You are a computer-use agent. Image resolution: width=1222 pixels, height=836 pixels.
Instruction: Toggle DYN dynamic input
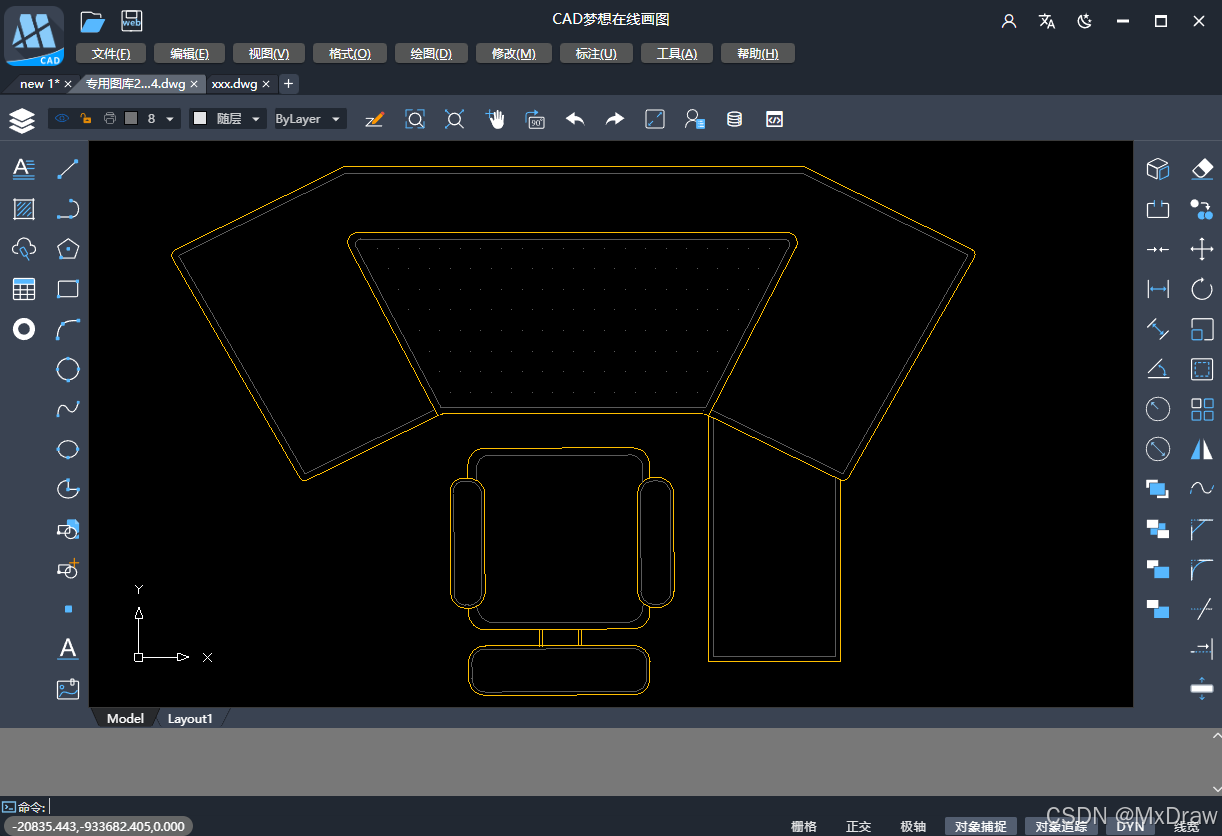point(1130,826)
